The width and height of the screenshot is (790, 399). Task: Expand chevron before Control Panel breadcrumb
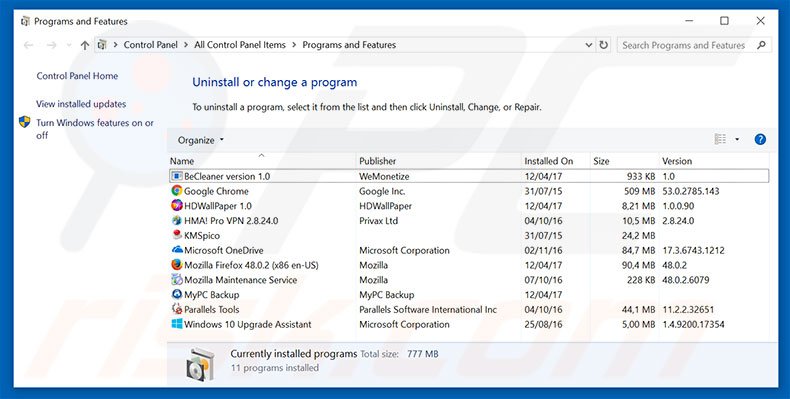click(115, 45)
